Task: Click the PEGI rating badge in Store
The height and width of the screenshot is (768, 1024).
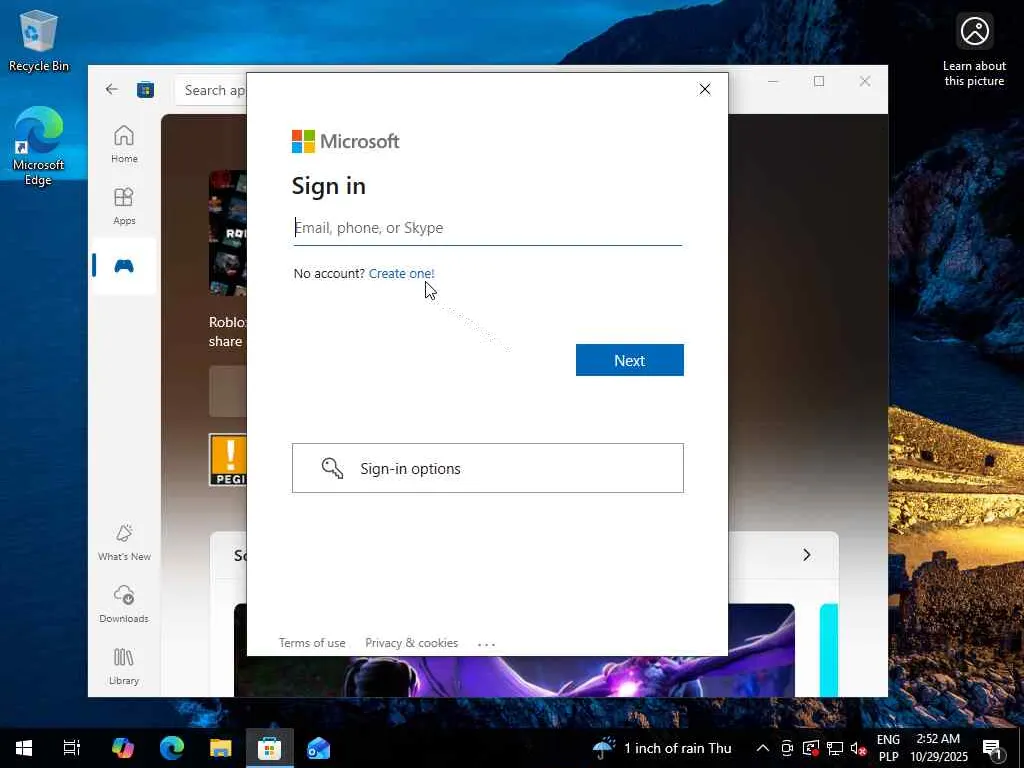Action: tap(228, 460)
